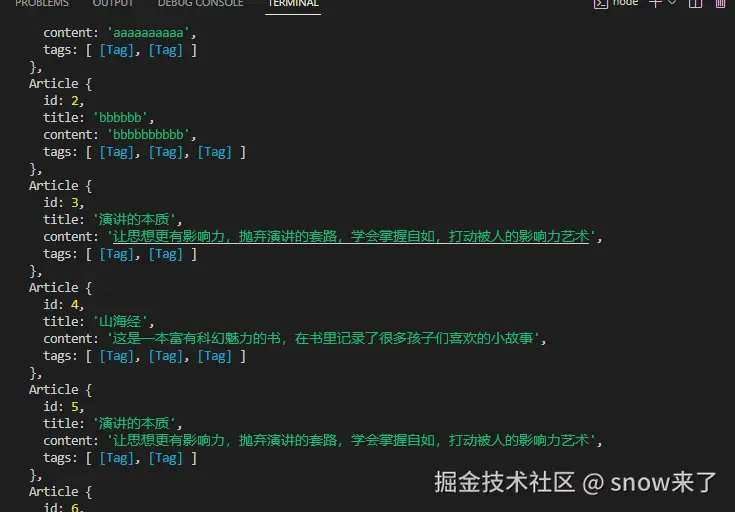Click the content 'bbbbbbbbbb' value
This screenshot has width=735, height=512.
[x=148, y=135]
